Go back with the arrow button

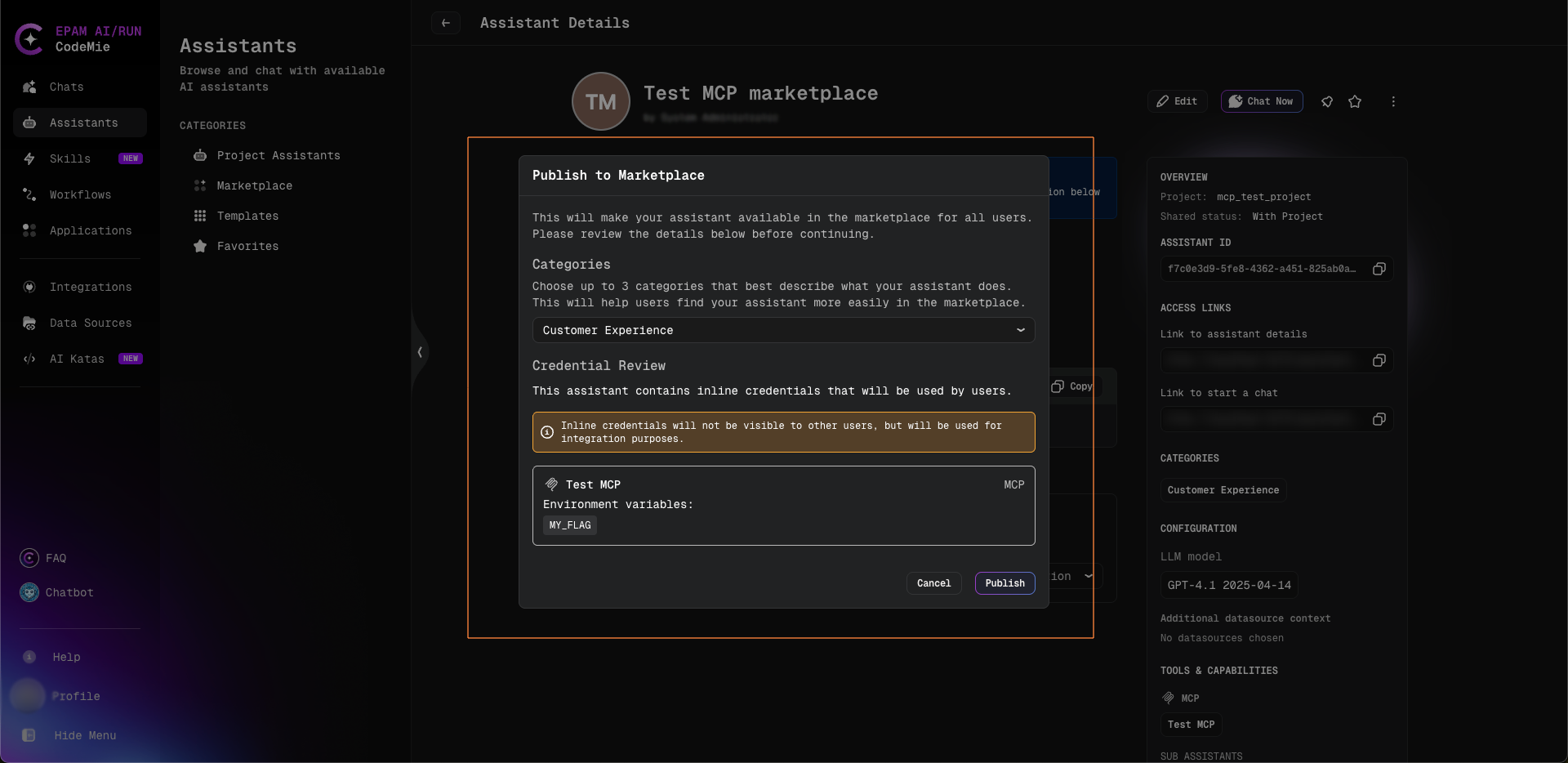(x=446, y=23)
